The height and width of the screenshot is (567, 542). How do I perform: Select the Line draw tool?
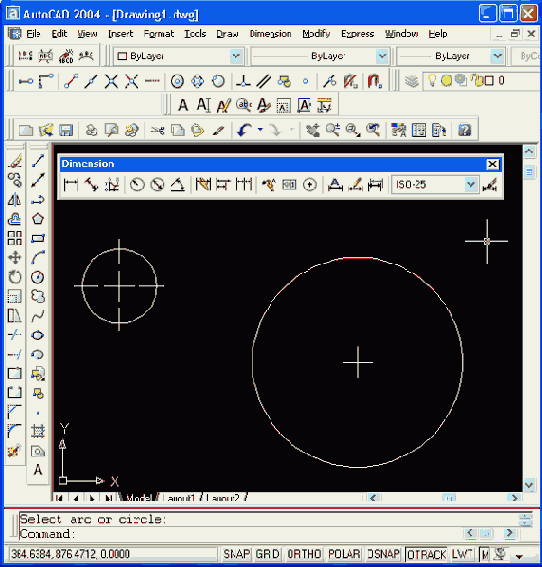coord(38,161)
